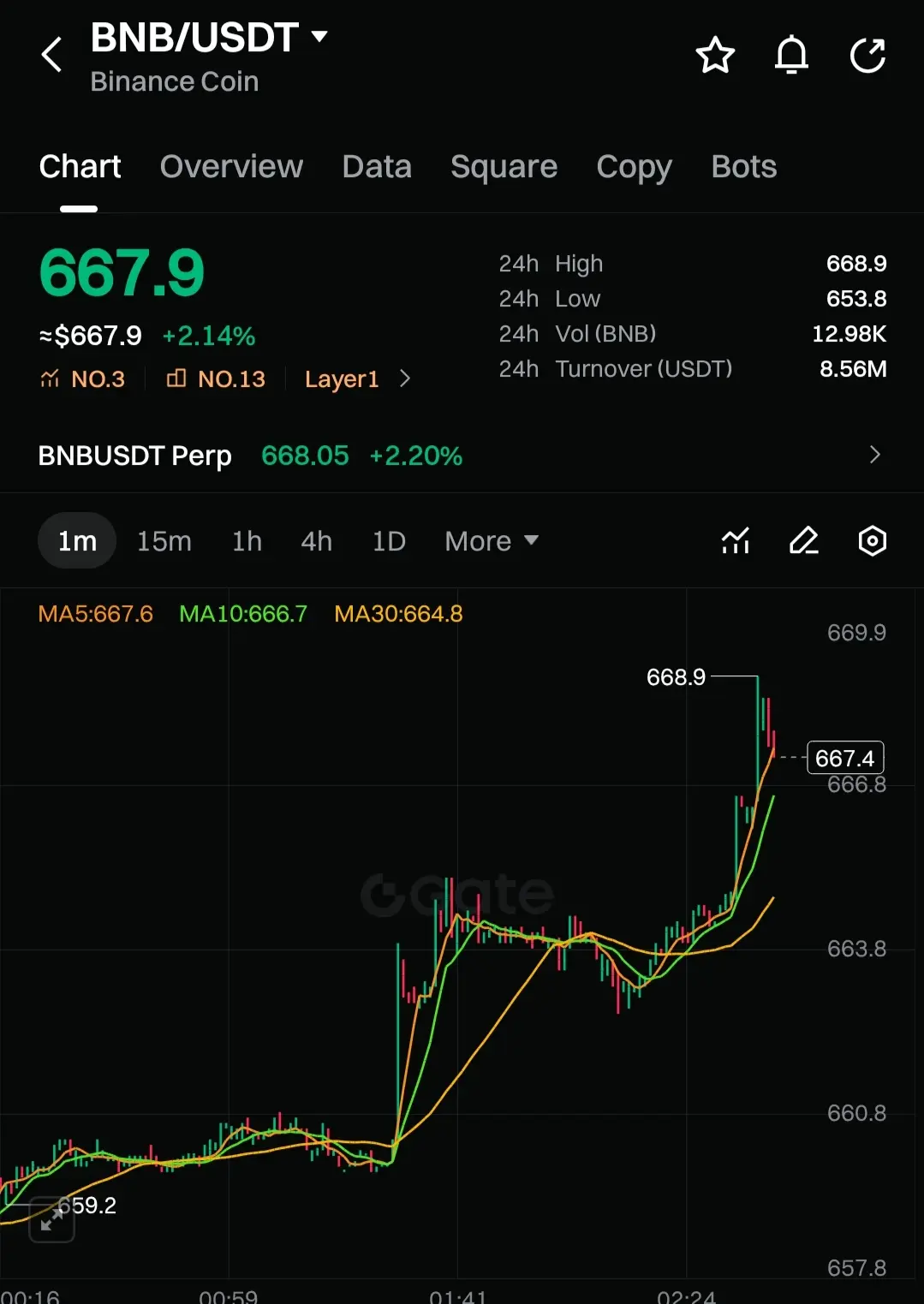
Task: Add BNB/USDT to favorites with star
Action: 715,56
